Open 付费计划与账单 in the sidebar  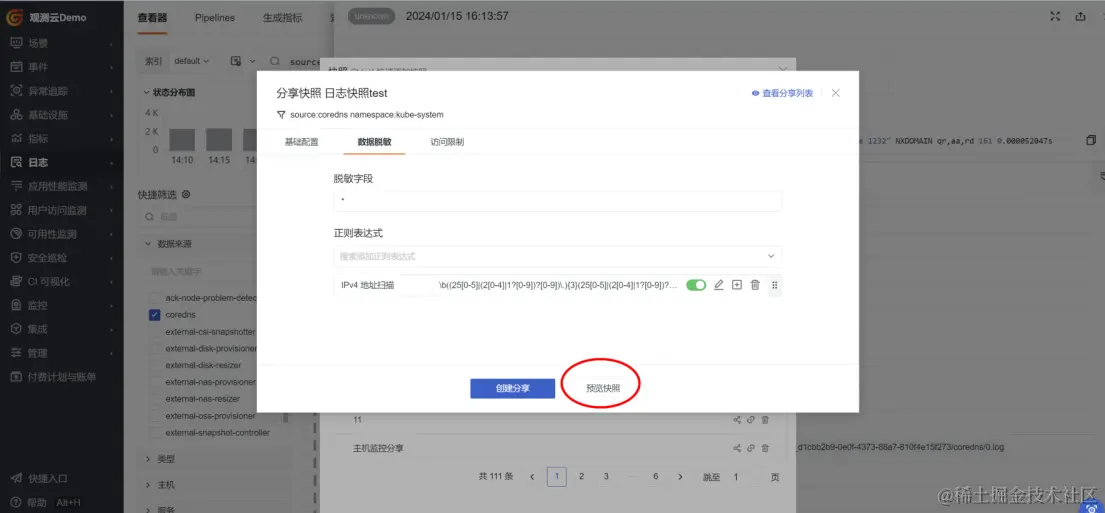[x=60, y=377]
